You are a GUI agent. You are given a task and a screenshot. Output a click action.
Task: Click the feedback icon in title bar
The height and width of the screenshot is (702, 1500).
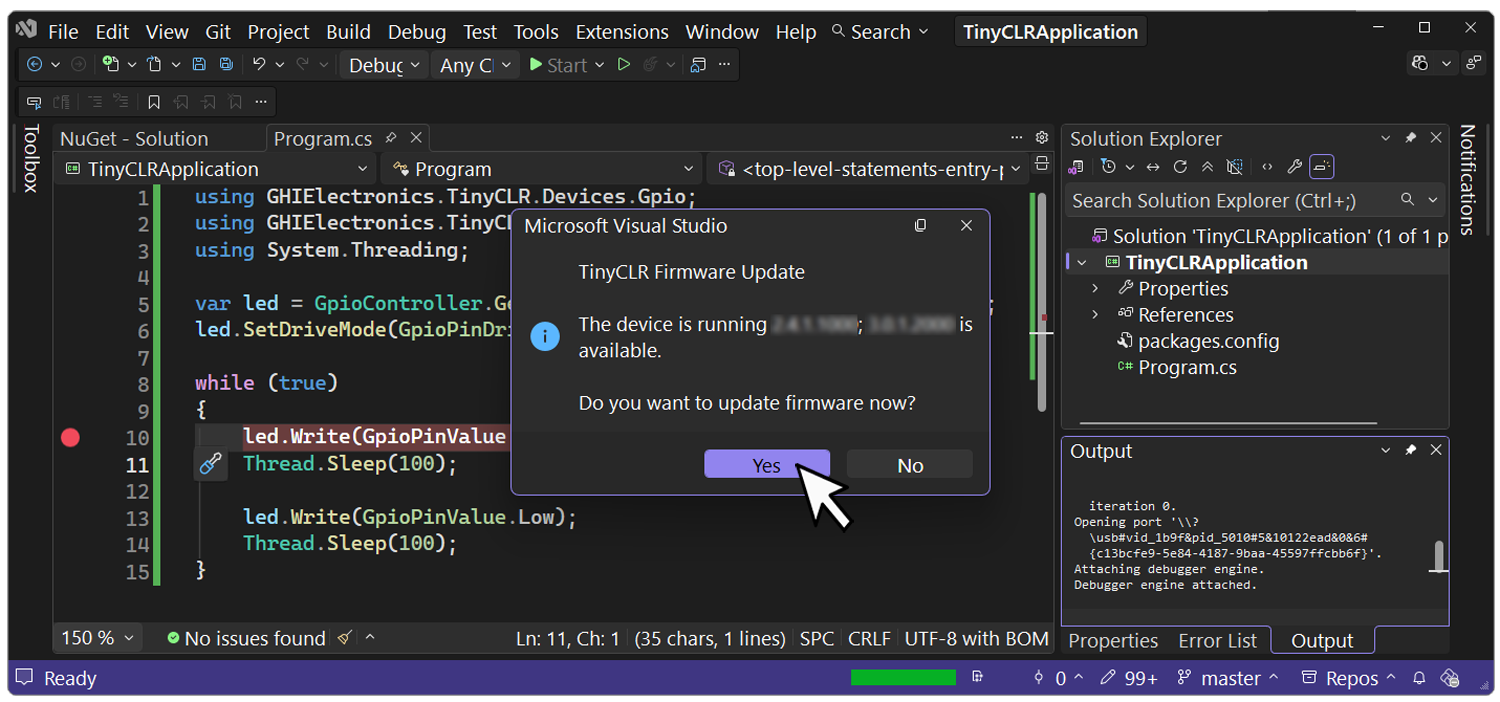click(1473, 63)
